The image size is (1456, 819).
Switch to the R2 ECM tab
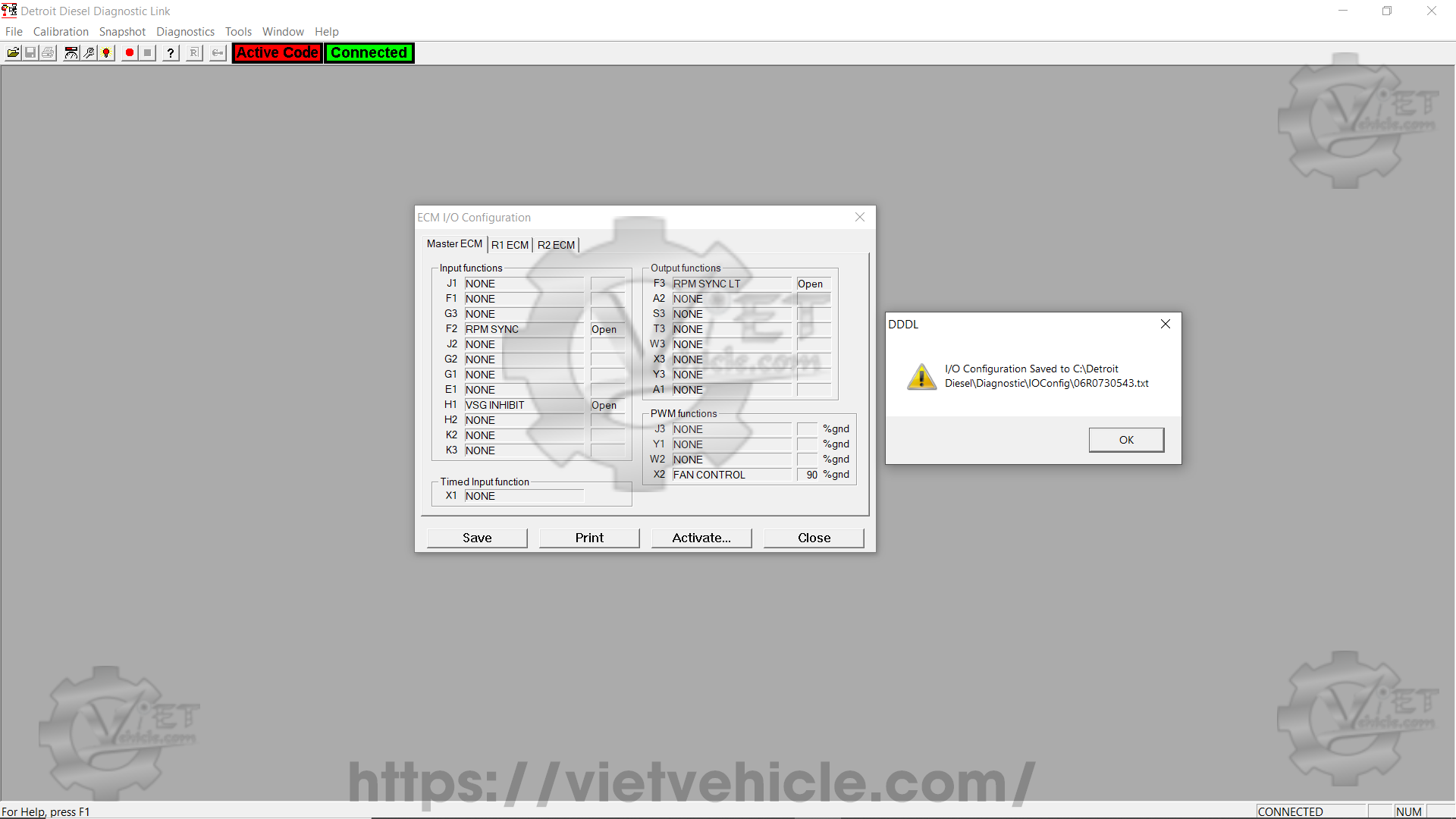556,245
